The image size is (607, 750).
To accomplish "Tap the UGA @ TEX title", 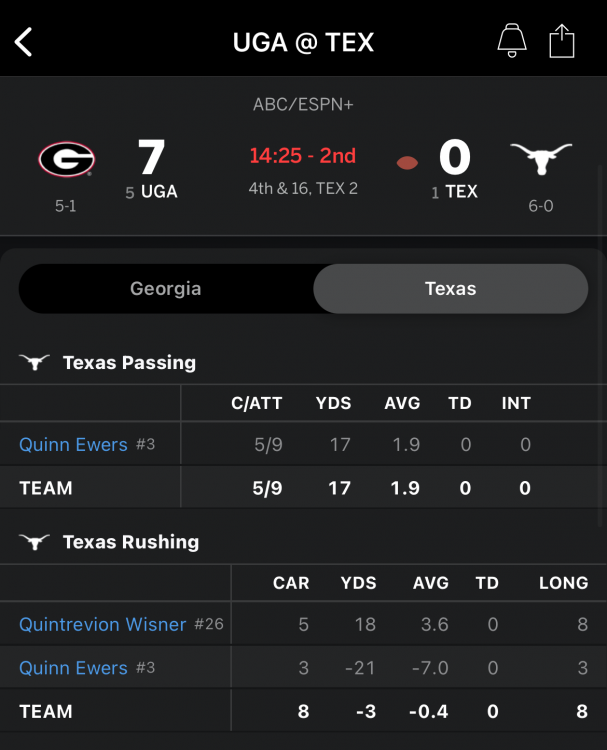I will coord(303,42).
